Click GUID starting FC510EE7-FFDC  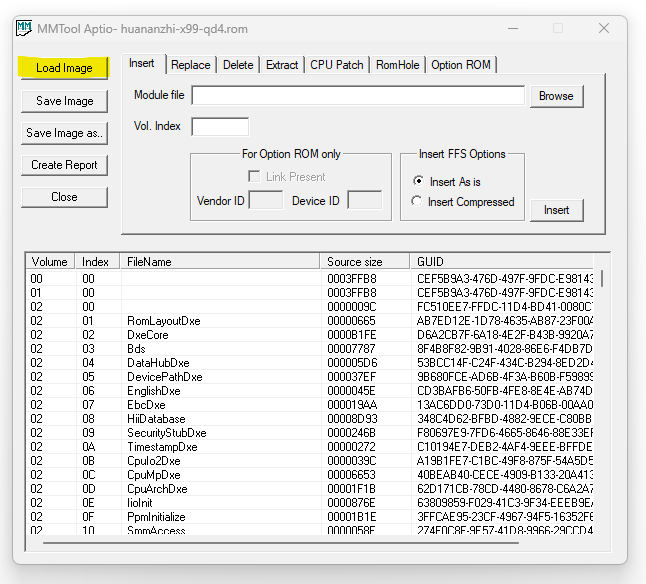point(505,307)
